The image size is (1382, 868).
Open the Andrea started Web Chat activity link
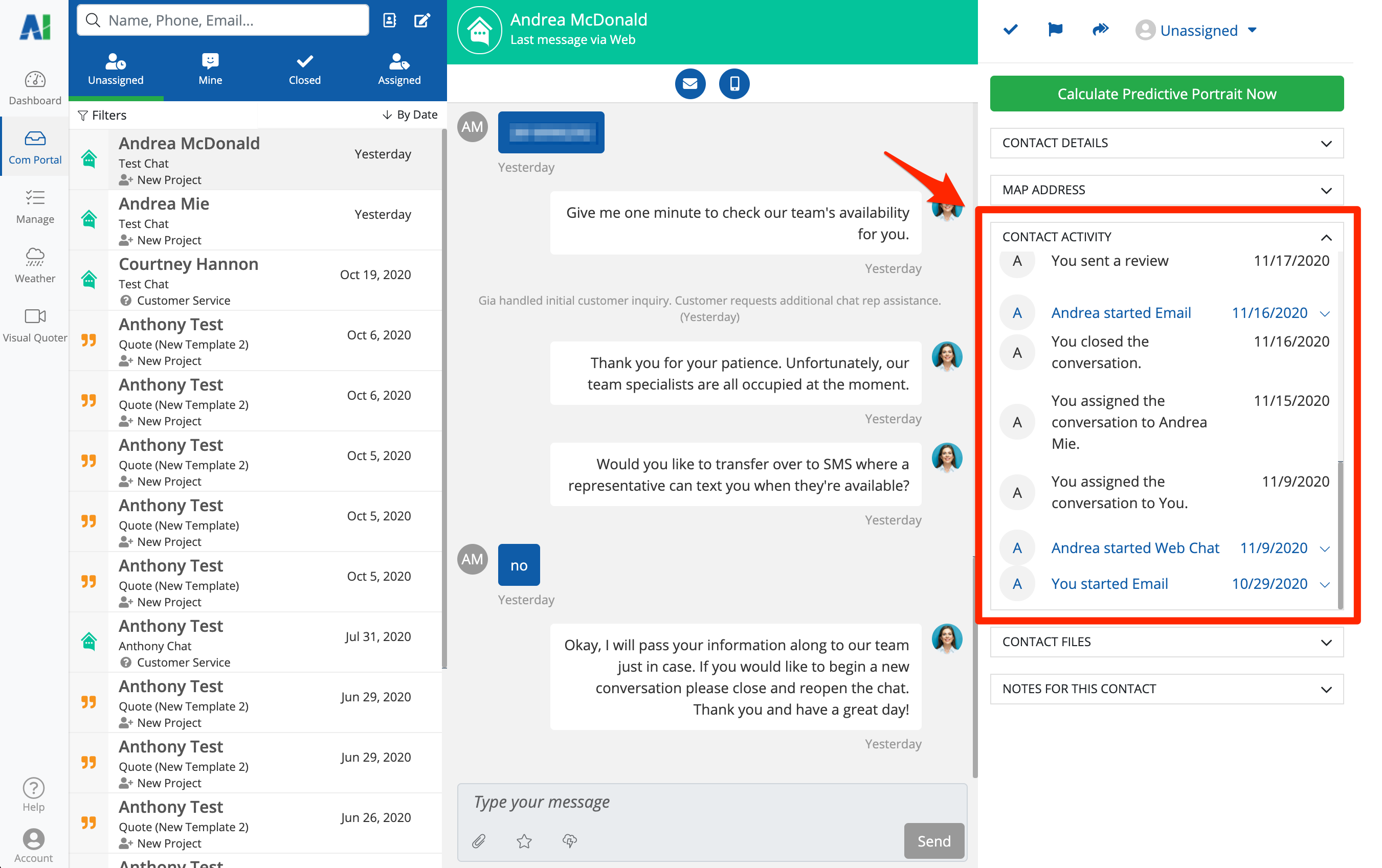coord(1134,548)
